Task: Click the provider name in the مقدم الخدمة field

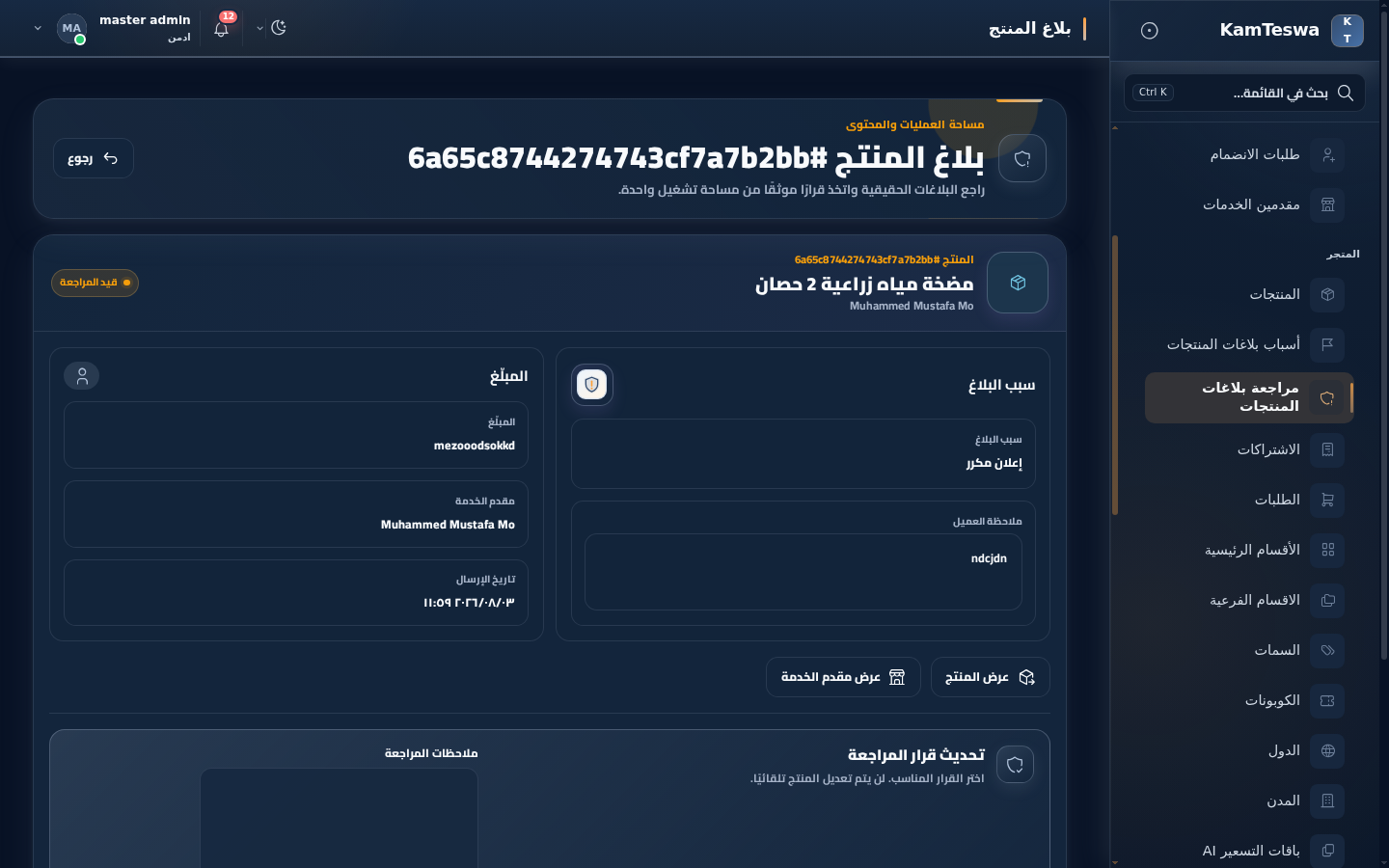Action: pyautogui.click(x=448, y=525)
